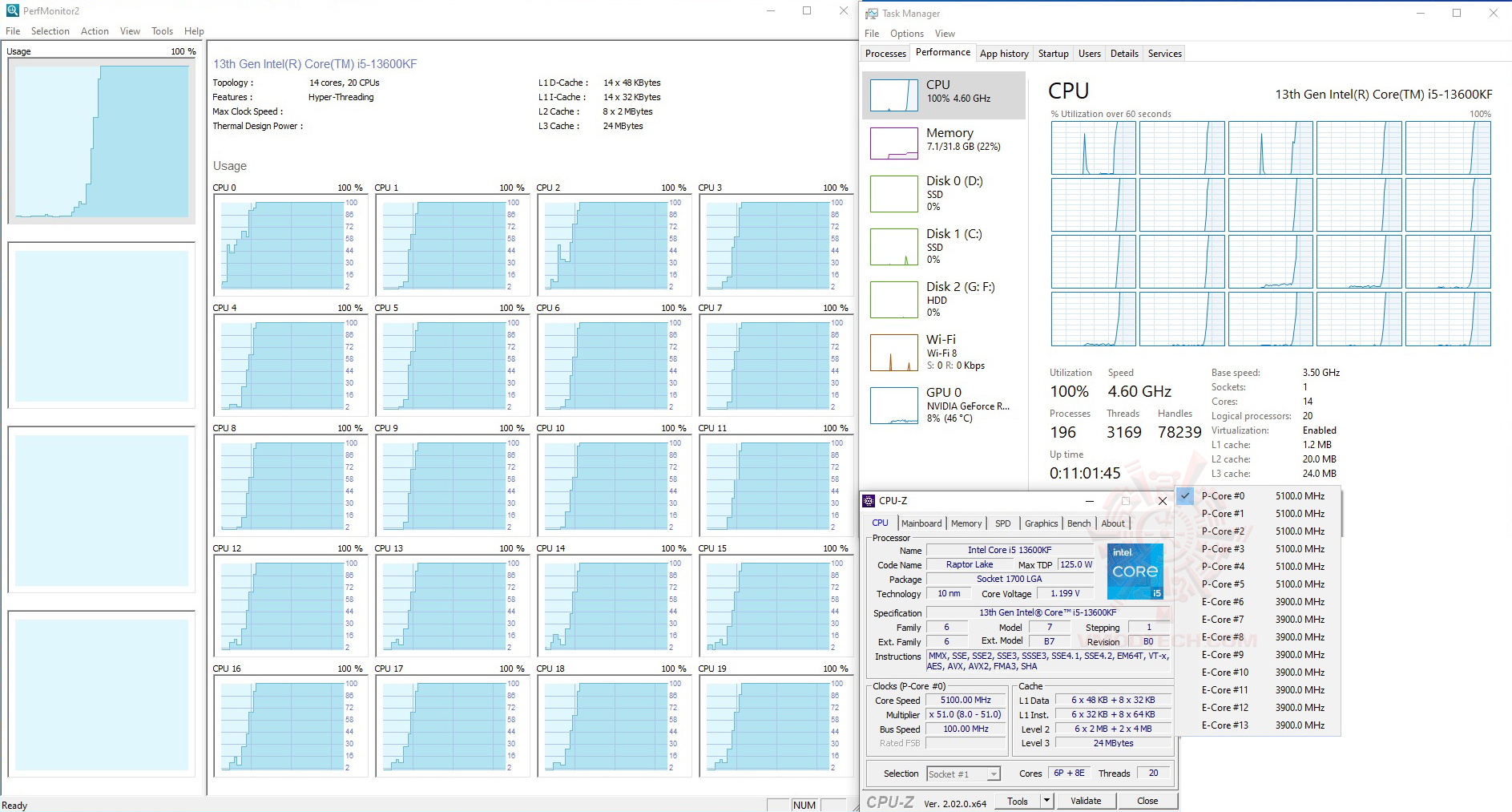Open the Bench tab in CPU-Z

[1079, 523]
